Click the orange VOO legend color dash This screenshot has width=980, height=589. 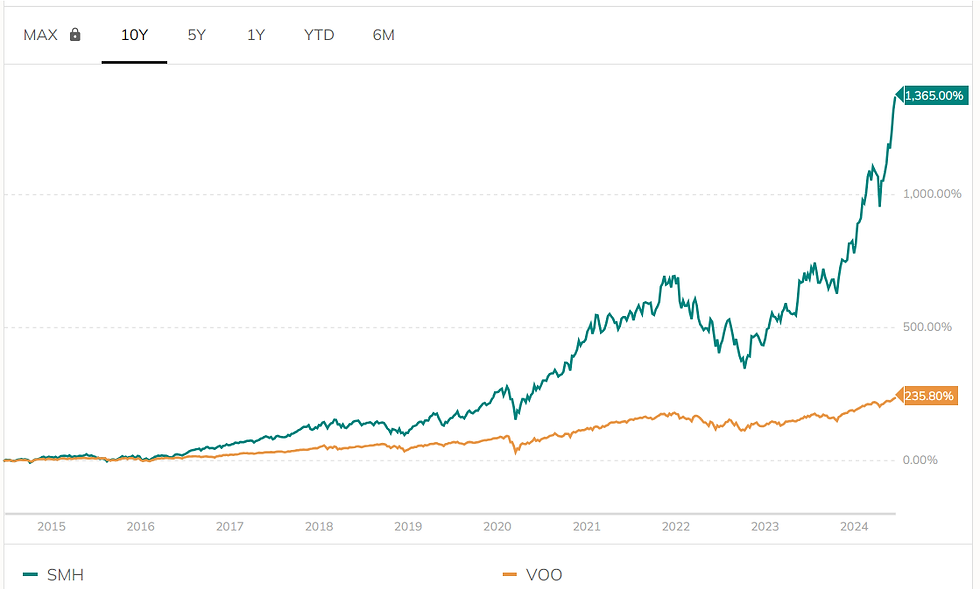(x=510, y=575)
